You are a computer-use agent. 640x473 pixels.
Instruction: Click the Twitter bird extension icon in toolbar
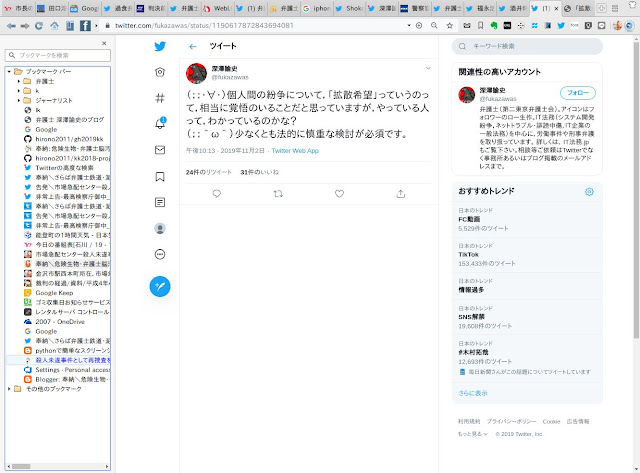[561, 25]
